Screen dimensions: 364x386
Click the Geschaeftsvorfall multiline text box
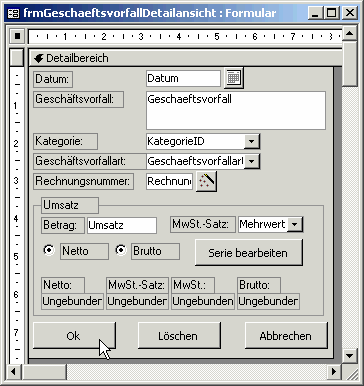pos(236,110)
